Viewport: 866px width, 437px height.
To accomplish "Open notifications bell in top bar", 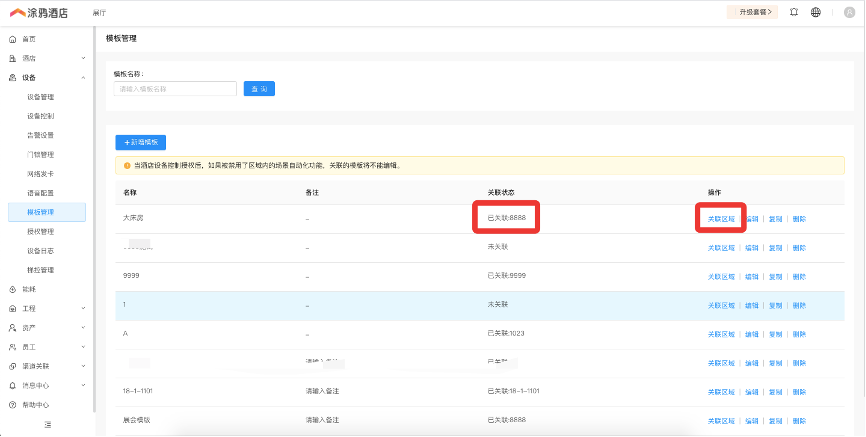I will tap(794, 12).
